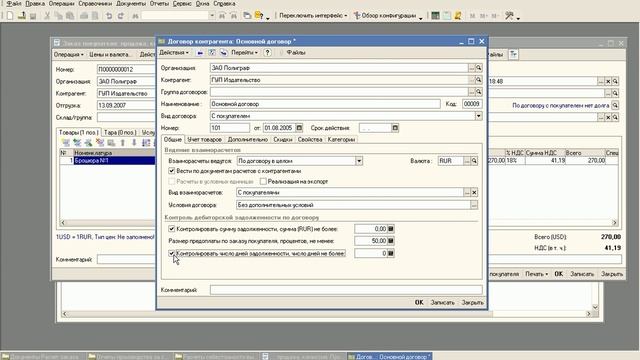Toggle Контролировать сумму задолженности checkbox

tap(171, 229)
